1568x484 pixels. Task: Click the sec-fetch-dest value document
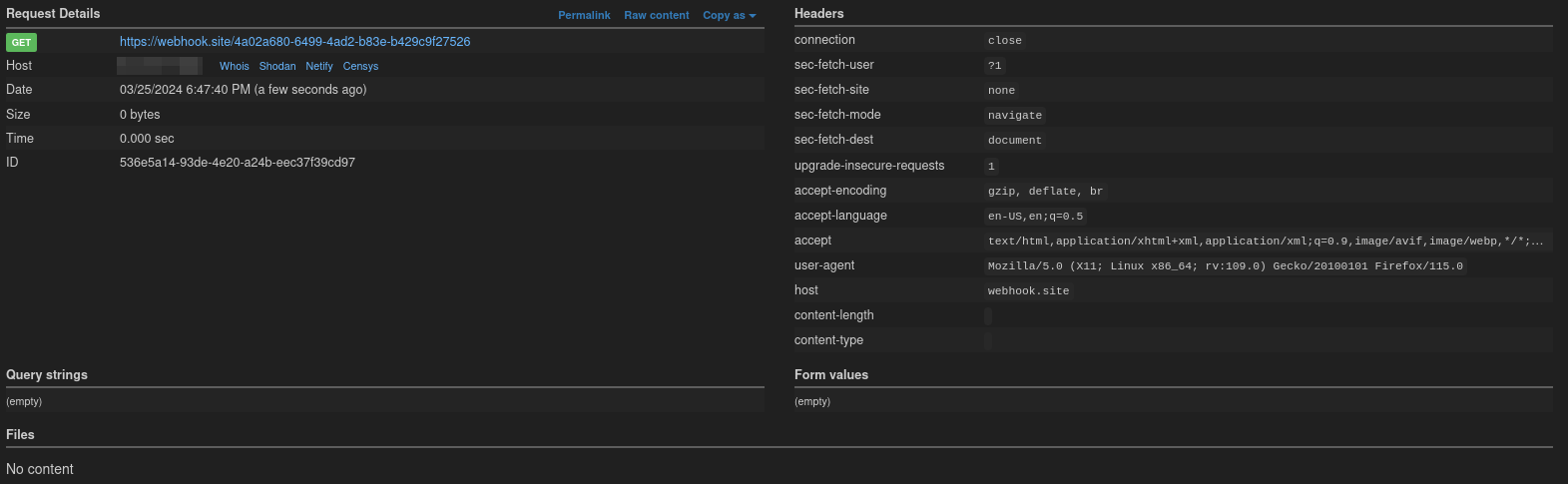1014,141
